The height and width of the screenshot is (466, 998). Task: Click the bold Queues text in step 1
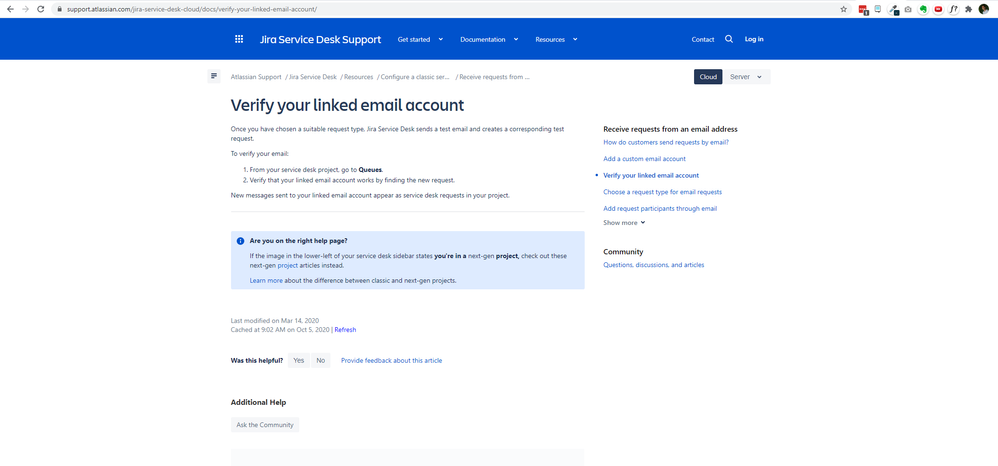(370, 170)
